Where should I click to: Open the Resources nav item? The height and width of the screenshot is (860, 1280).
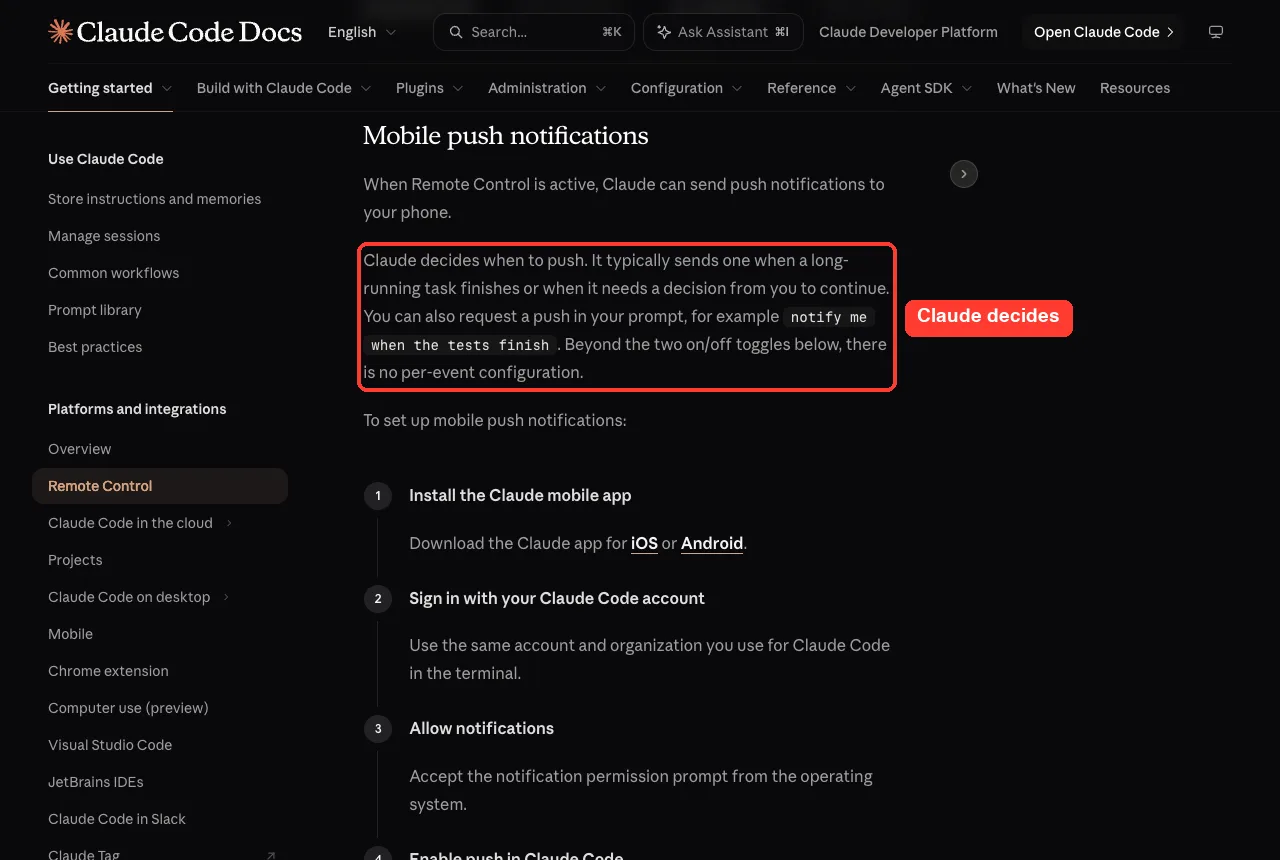click(x=1135, y=88)
